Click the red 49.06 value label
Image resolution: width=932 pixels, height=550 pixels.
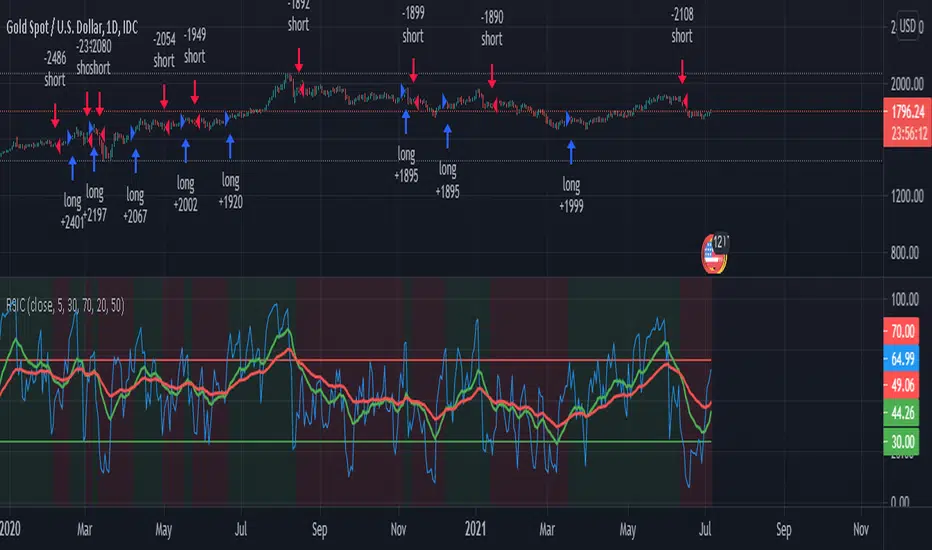(x=901, y=386)
